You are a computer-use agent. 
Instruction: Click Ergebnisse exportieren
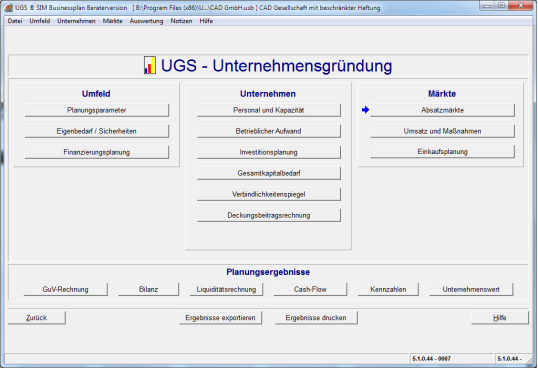coord(220,318)
